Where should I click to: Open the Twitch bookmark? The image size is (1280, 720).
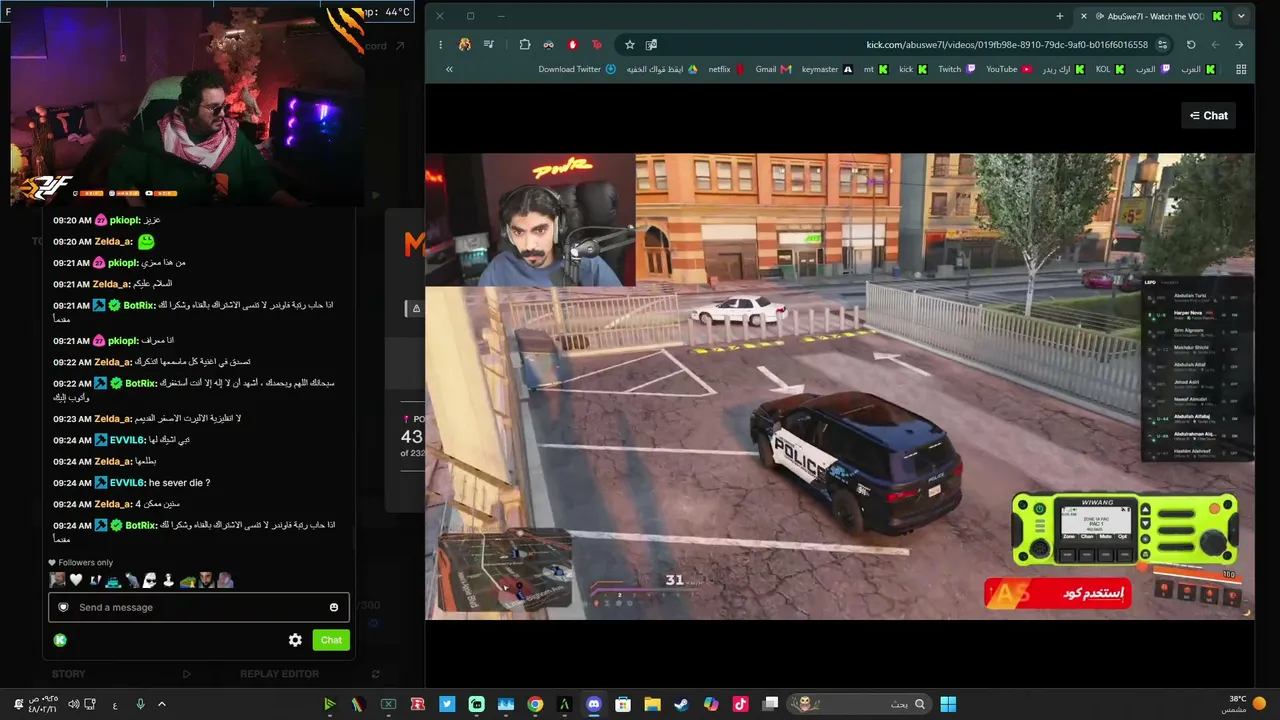[957, 69]
